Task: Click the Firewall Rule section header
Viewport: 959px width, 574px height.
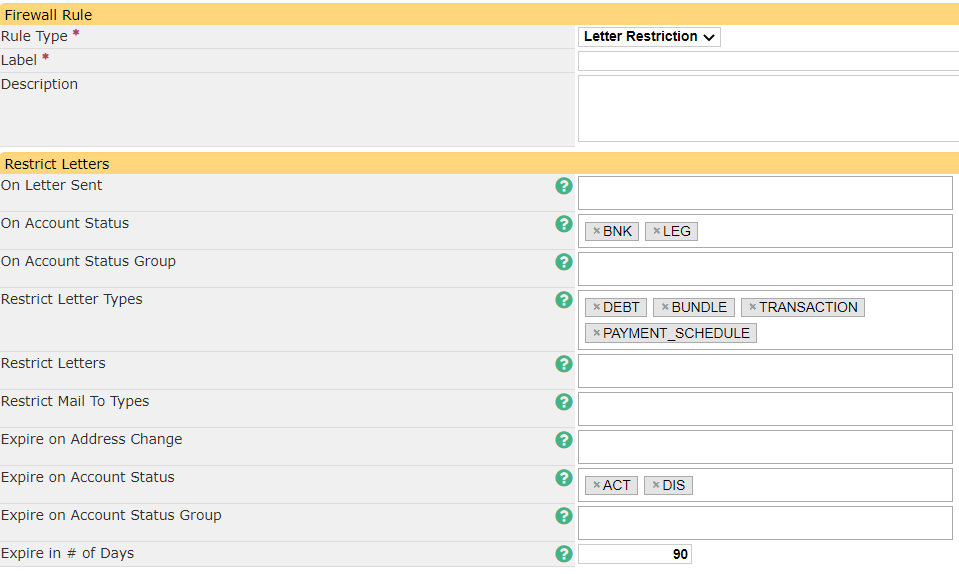Action: pos(480,15)
